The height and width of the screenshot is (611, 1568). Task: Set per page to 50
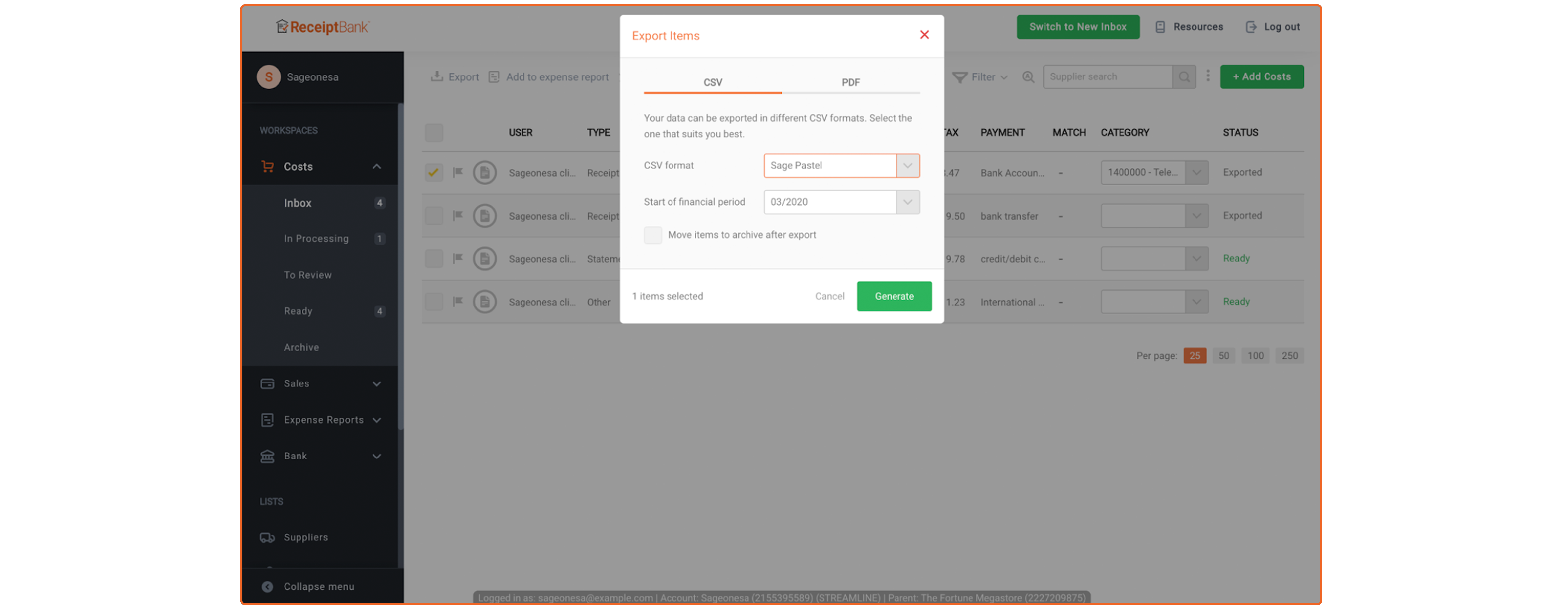click(x=1223, y=356)
